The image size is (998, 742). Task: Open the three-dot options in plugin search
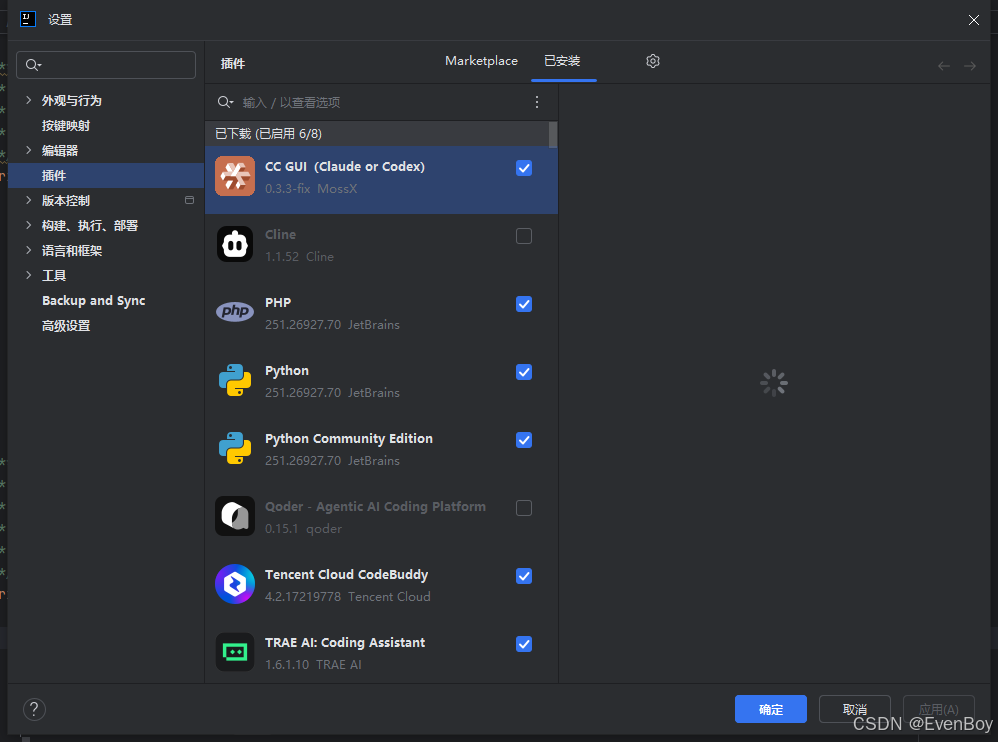(537, 102)
